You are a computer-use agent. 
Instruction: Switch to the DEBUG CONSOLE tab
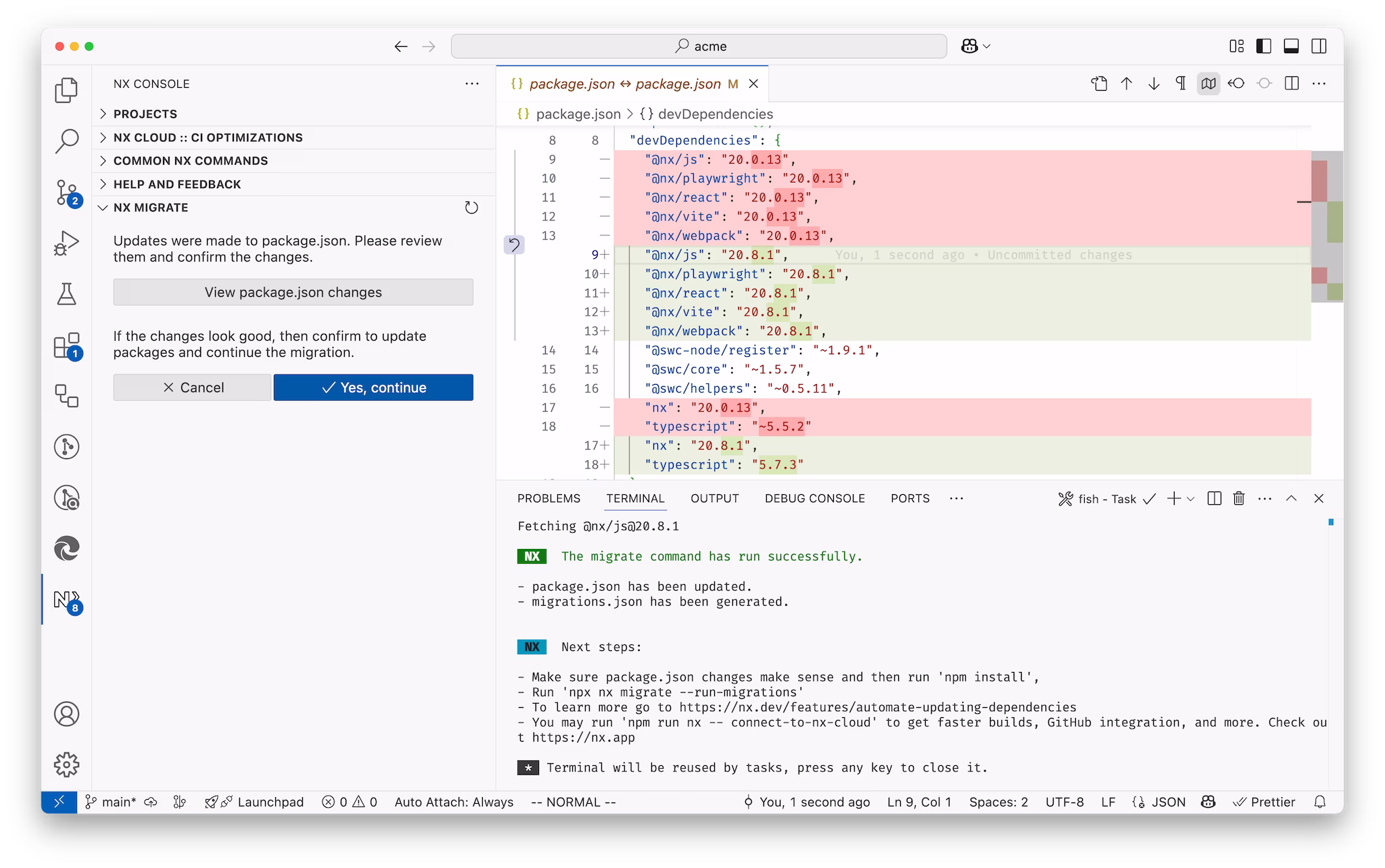point(814,498)
